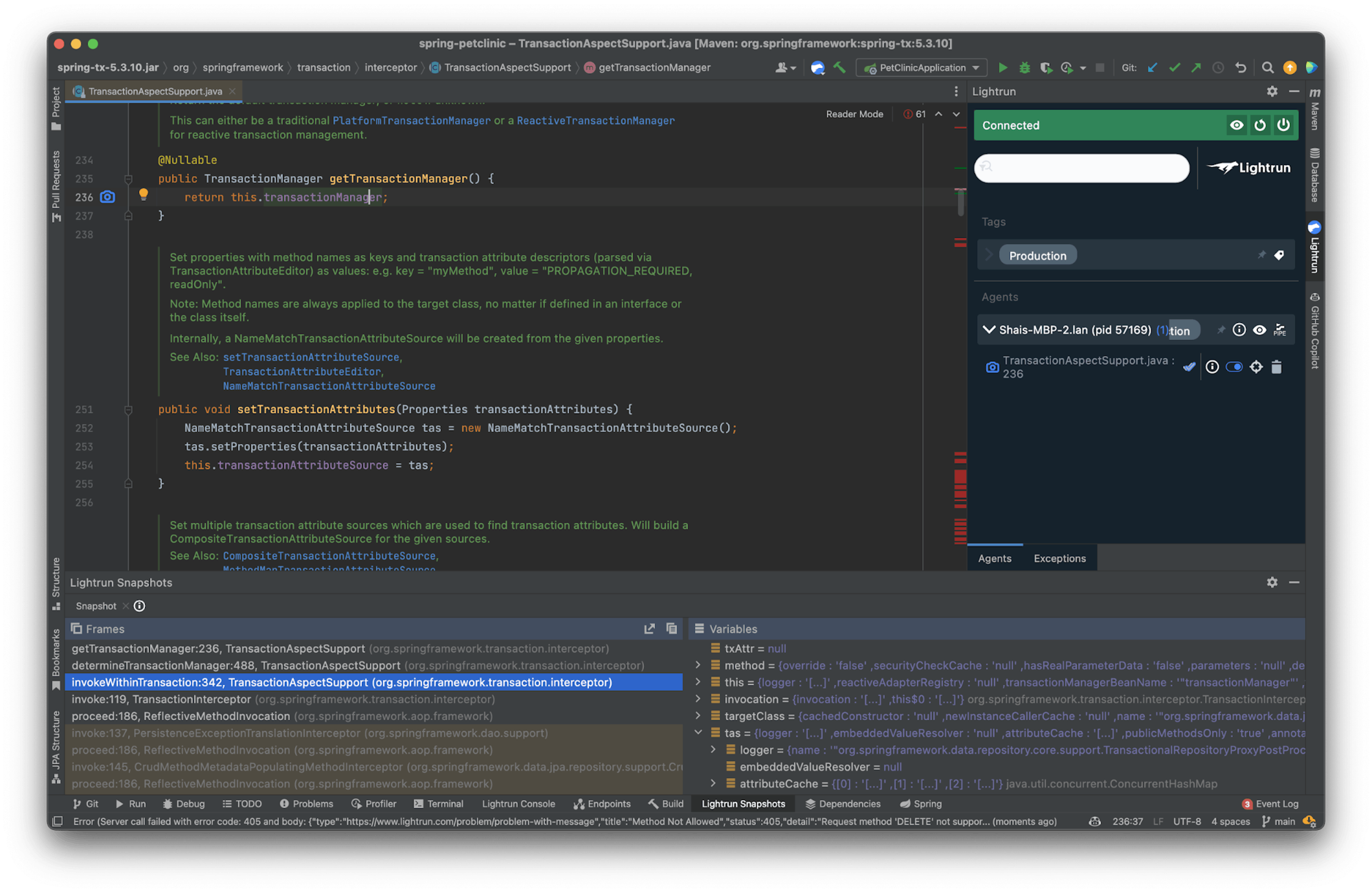Collapse the Shais-MBP-2.lan agent node
The width and height of the screenshot is (1372, 893).
[989, 330]
